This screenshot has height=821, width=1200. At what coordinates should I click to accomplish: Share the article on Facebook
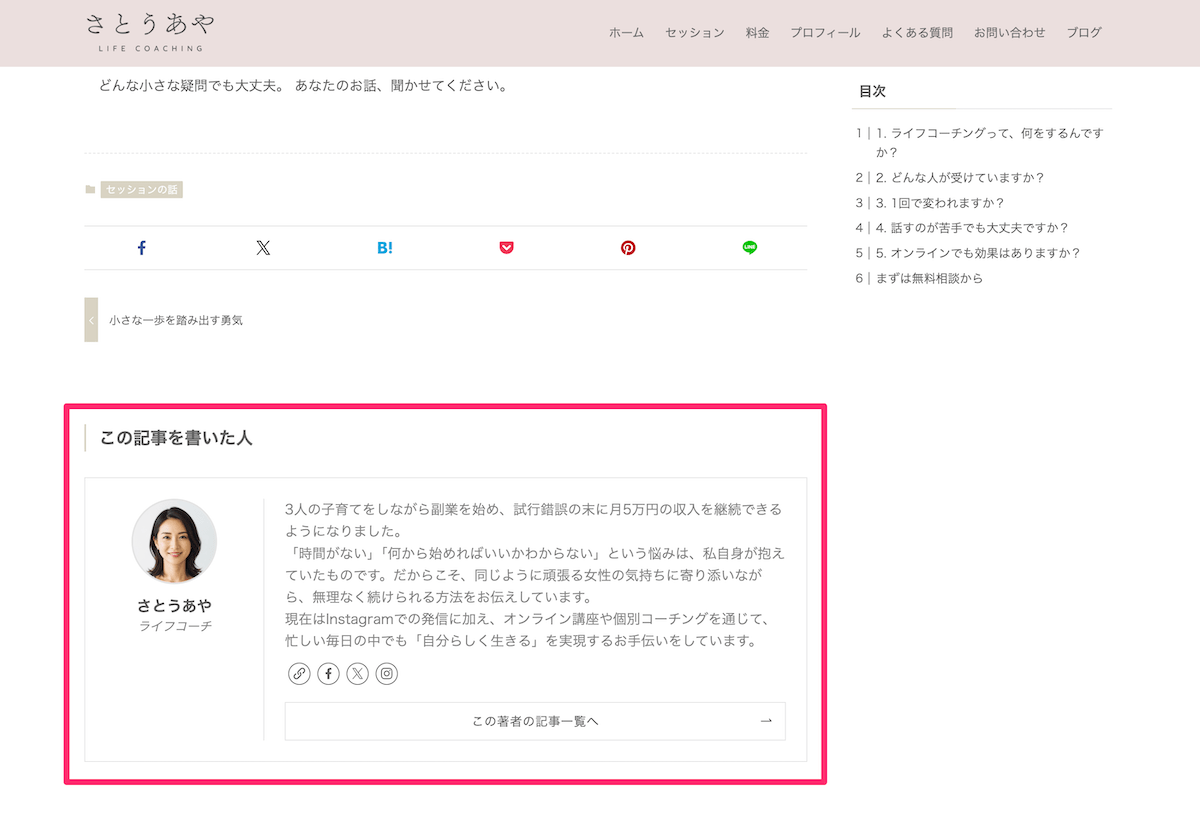pos(141,247)
